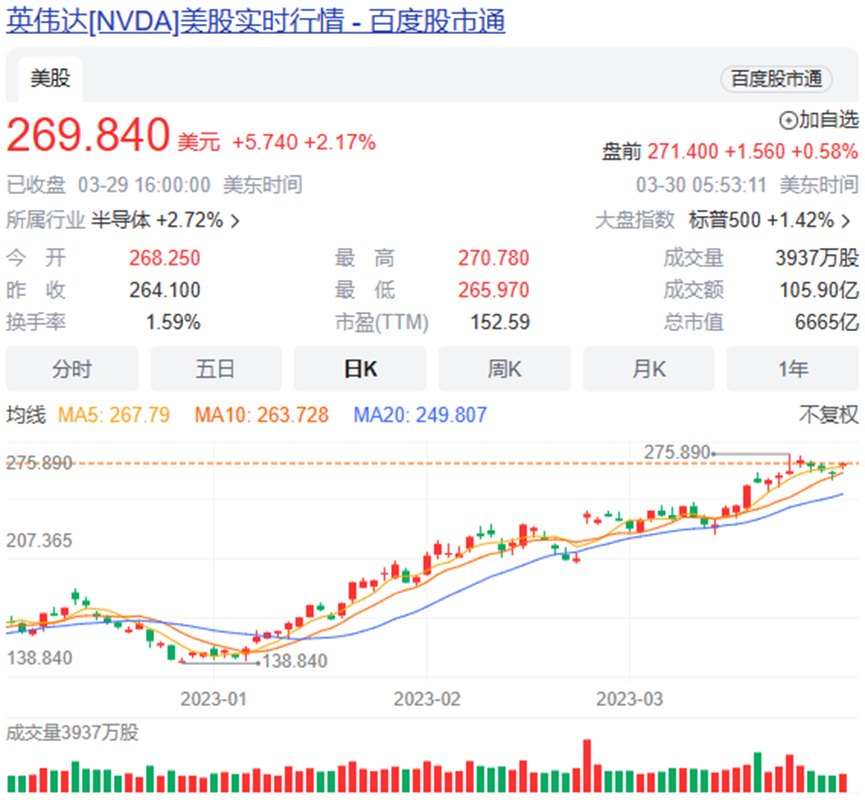Click the 2023-03 date axis label
This screenshot has width=865, height=800.
(629, 699)
